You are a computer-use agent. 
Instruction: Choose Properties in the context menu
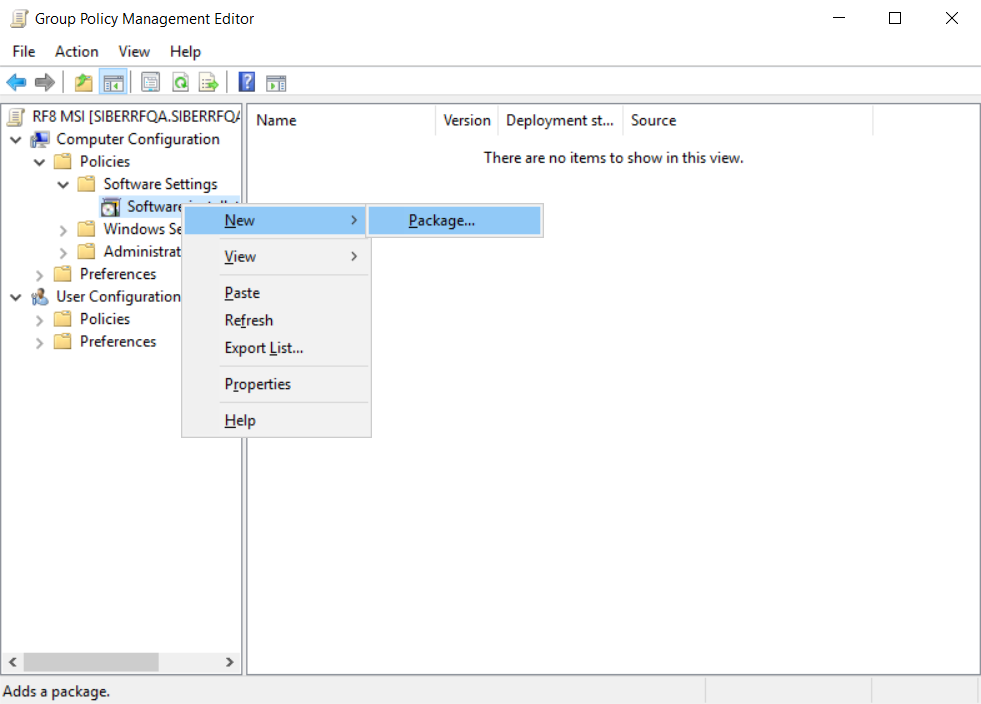coord(257,384)
